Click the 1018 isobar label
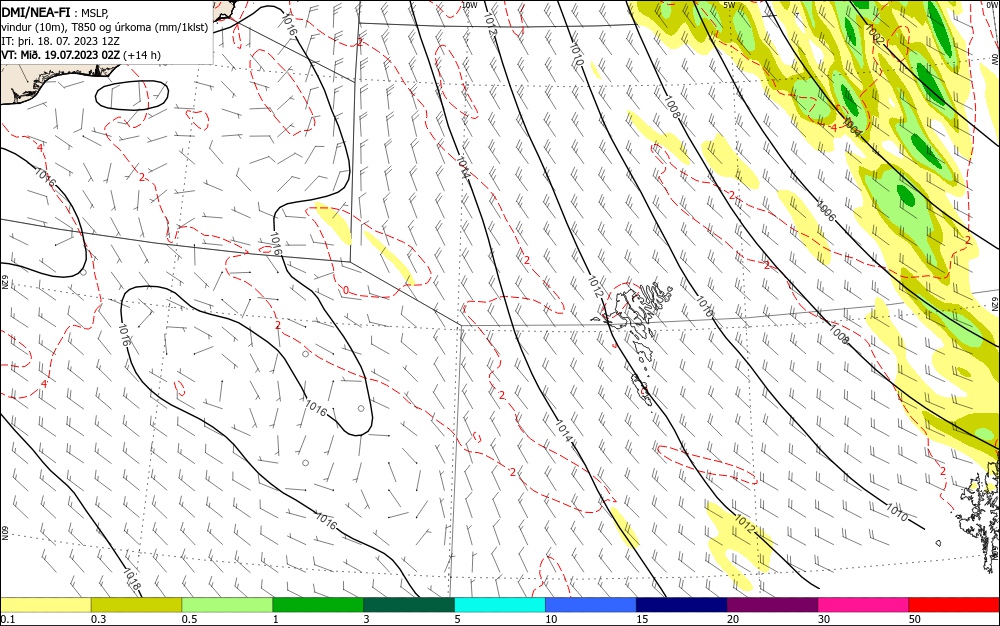The width and height of the screenshot is (1000, 626). [131, 579]
